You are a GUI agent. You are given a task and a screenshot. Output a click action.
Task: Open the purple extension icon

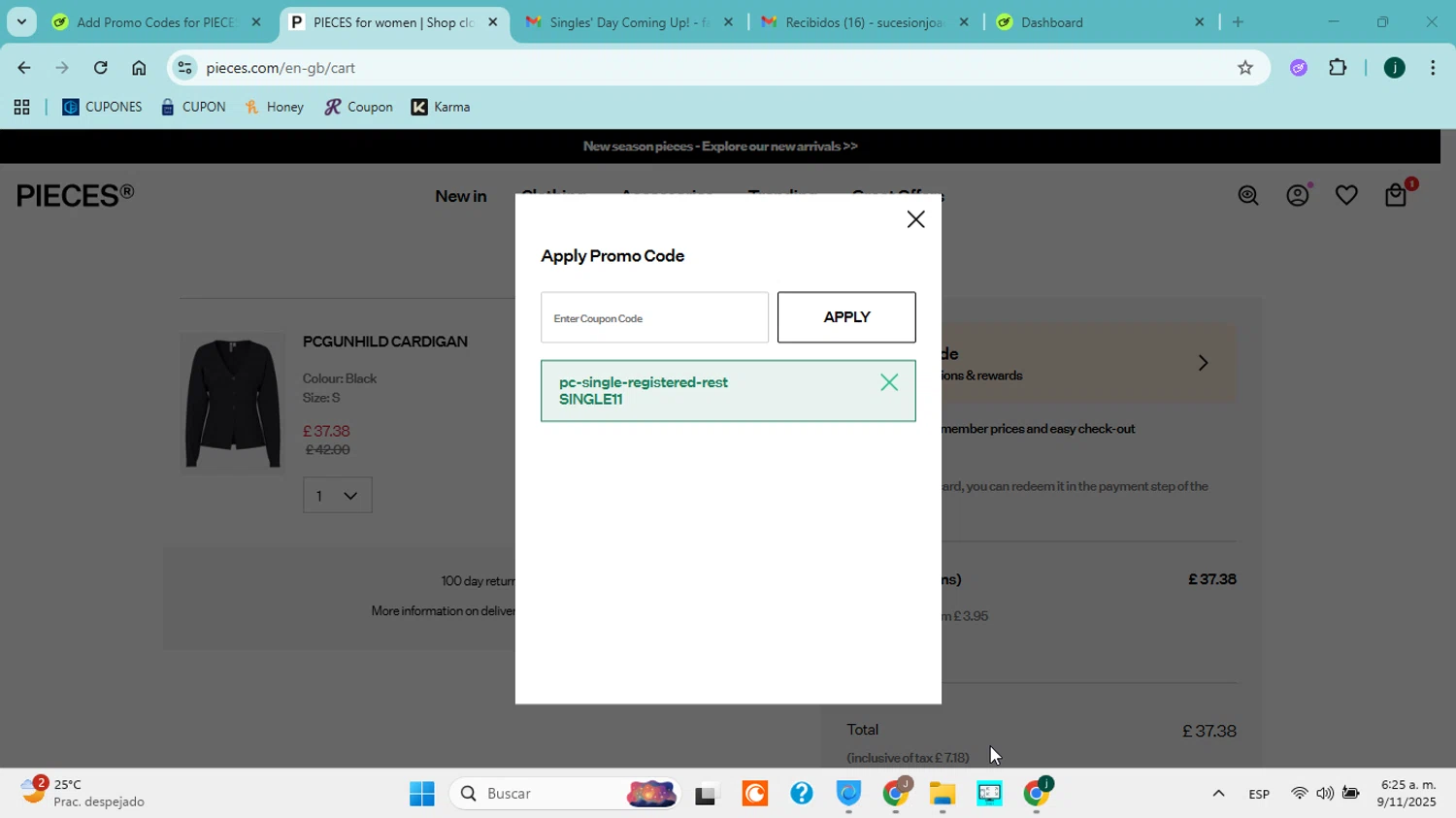1299,68
